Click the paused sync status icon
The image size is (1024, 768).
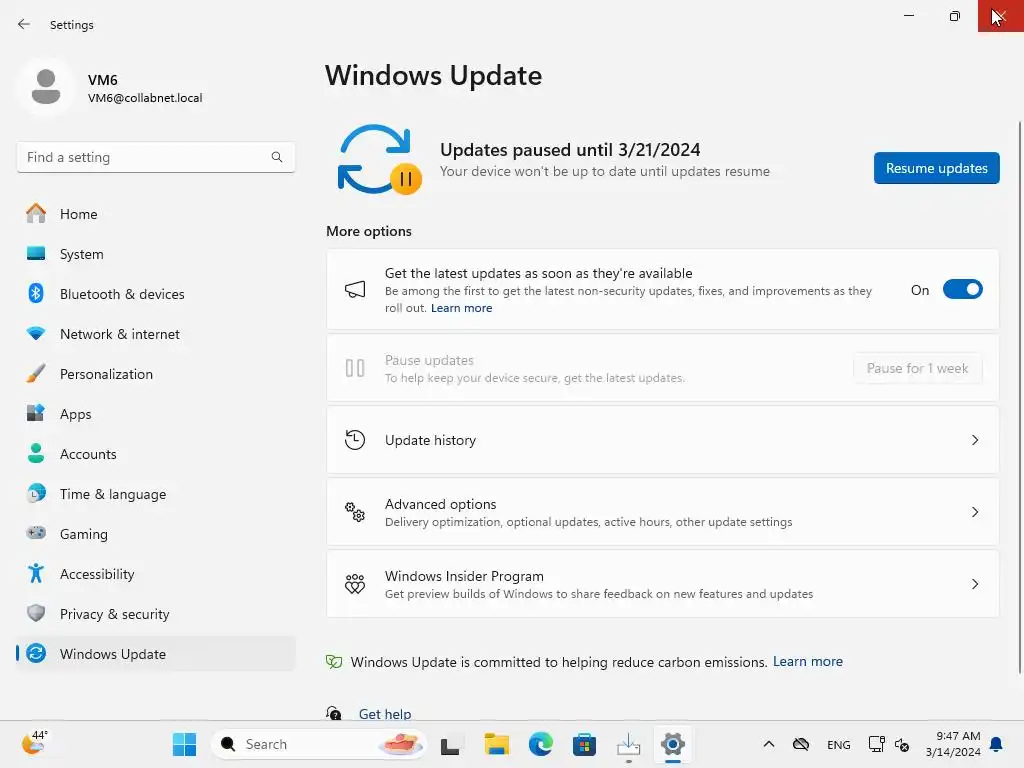379,159
